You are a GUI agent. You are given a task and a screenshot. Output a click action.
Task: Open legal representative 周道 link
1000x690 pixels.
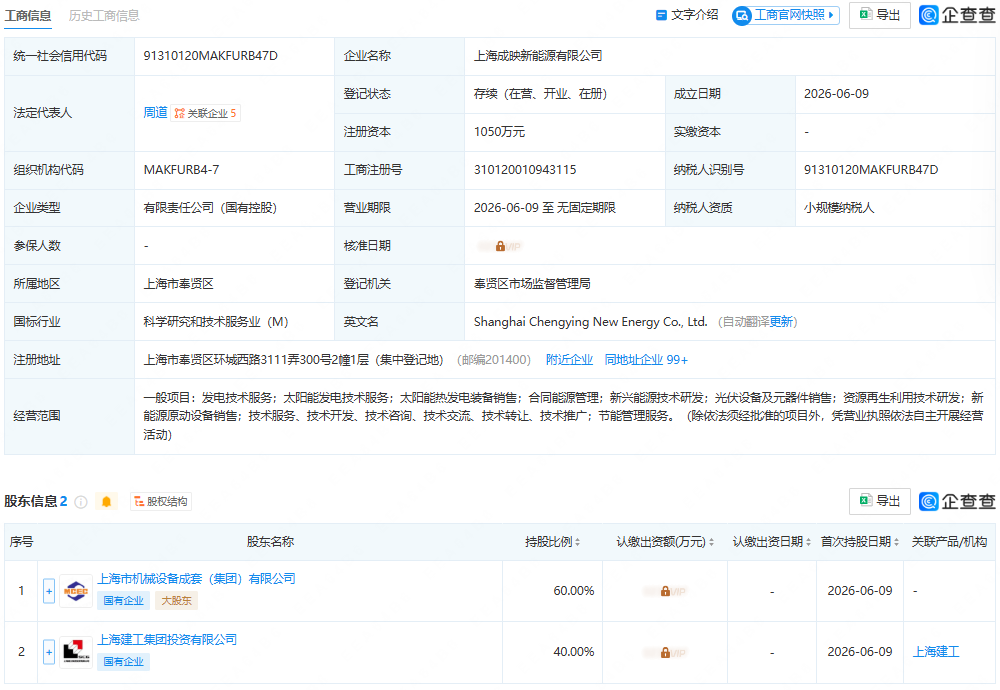(156, 113)
